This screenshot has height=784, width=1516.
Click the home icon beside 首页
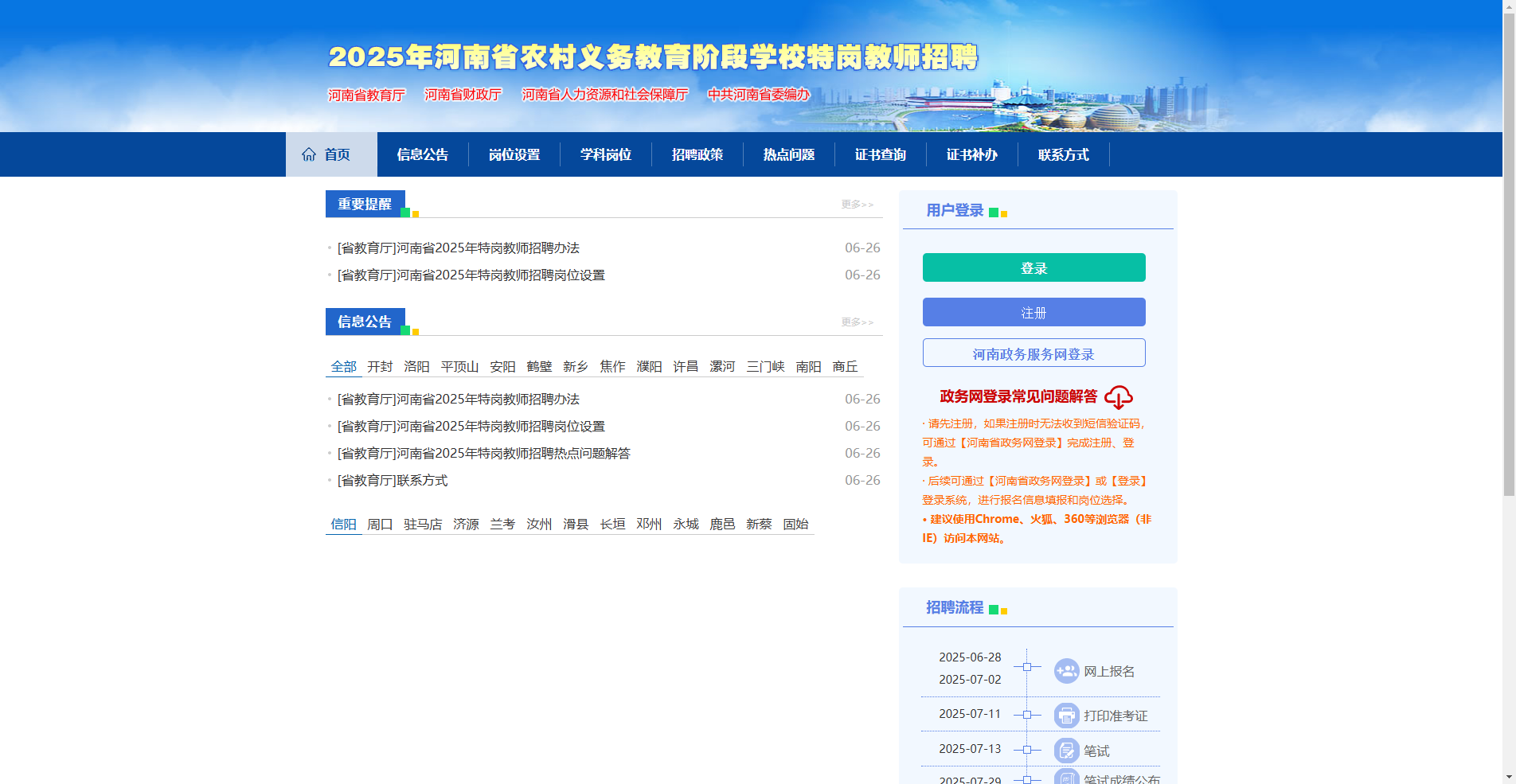pos(309,154)
